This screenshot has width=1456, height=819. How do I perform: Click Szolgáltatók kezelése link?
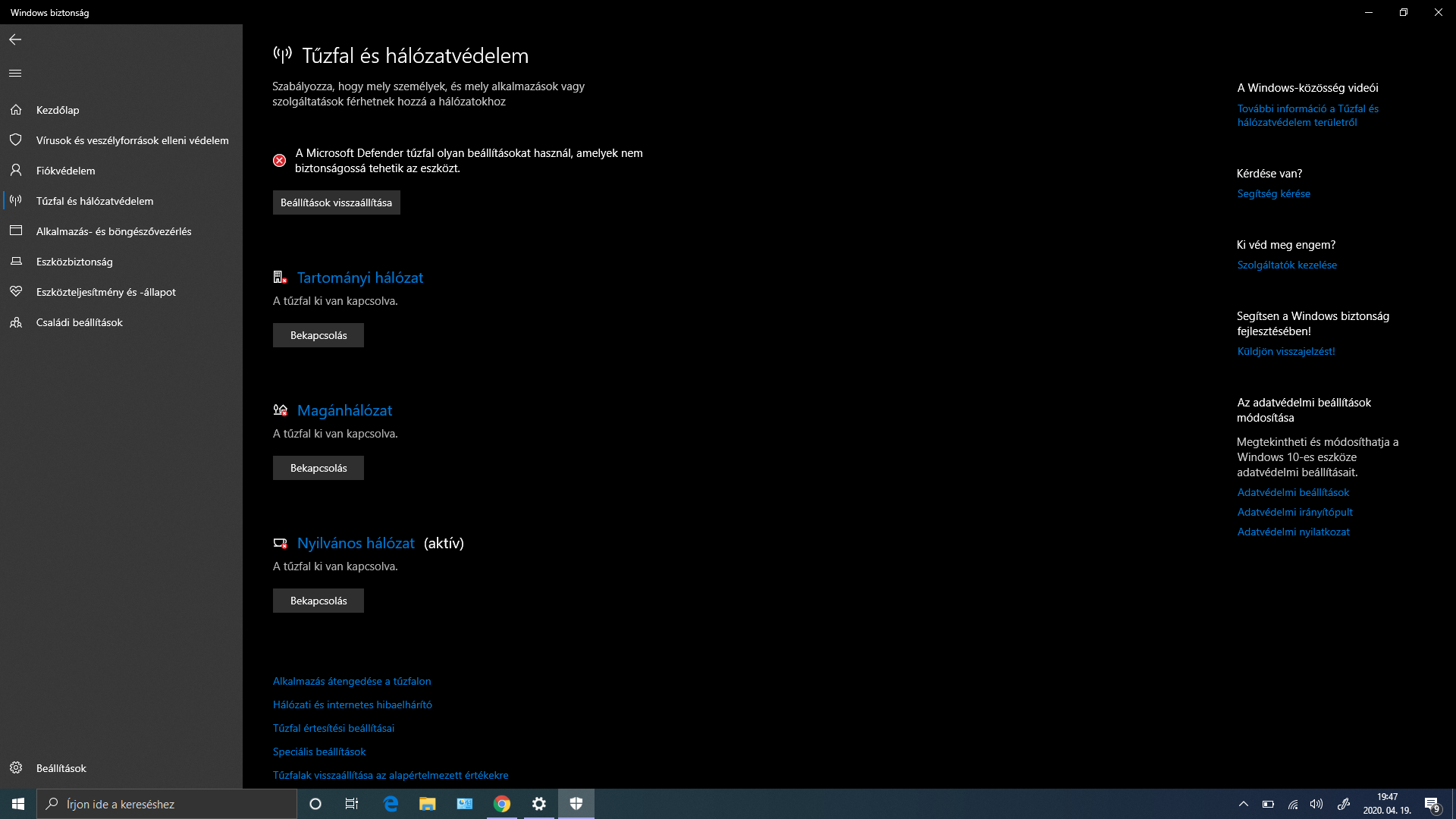pos(1287,265)
